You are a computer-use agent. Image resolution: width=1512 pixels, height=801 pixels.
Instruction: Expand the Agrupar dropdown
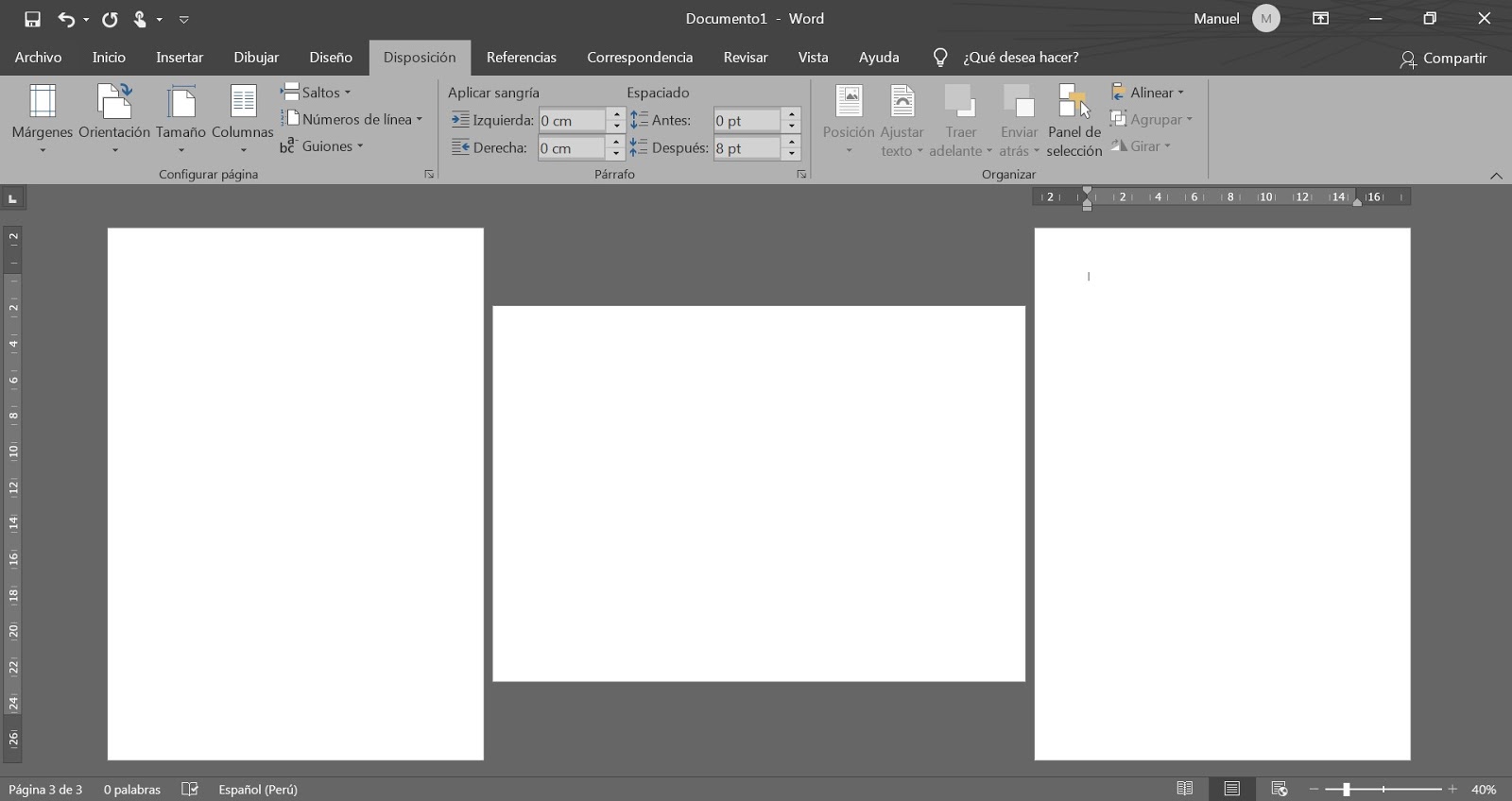(1151, 119)
